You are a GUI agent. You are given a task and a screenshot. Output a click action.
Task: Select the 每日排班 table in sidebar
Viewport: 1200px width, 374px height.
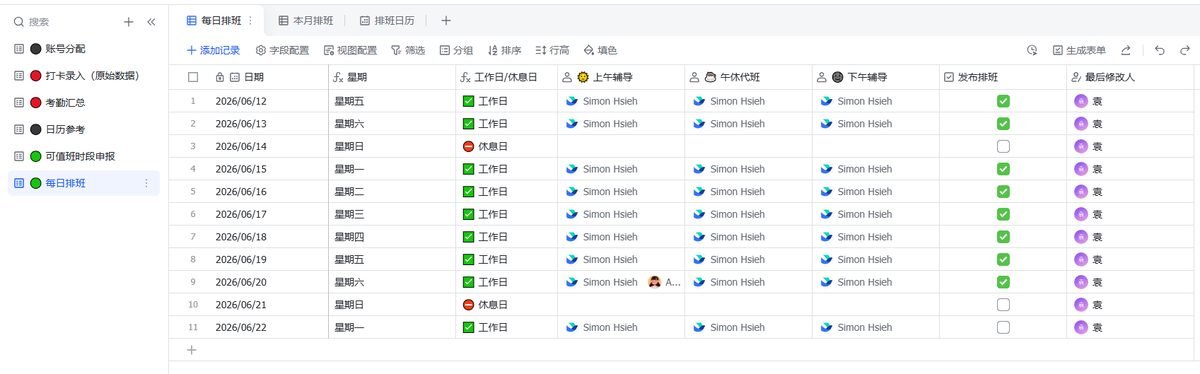tap(83, 183)
